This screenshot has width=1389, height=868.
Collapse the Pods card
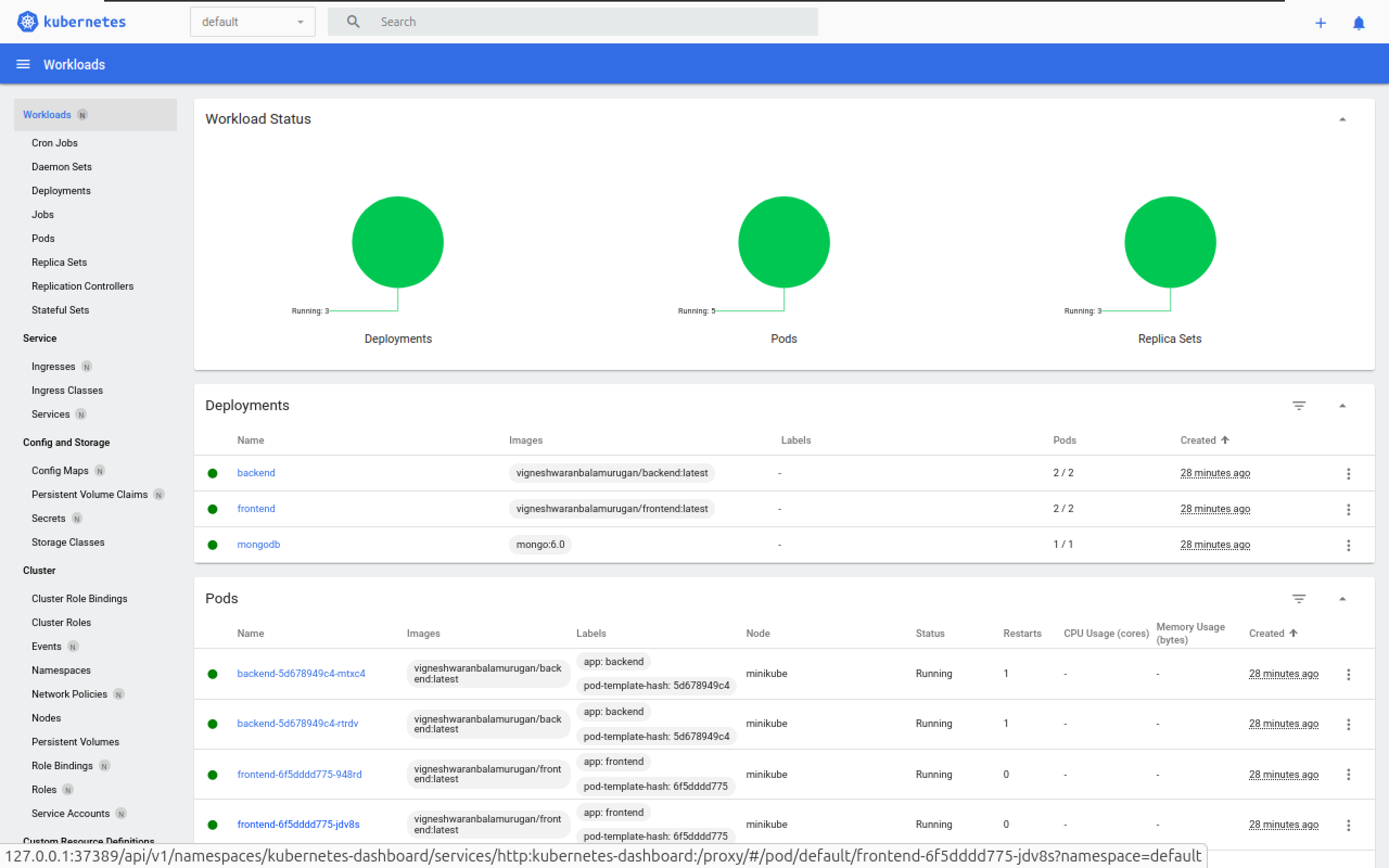pos(1342,599)
